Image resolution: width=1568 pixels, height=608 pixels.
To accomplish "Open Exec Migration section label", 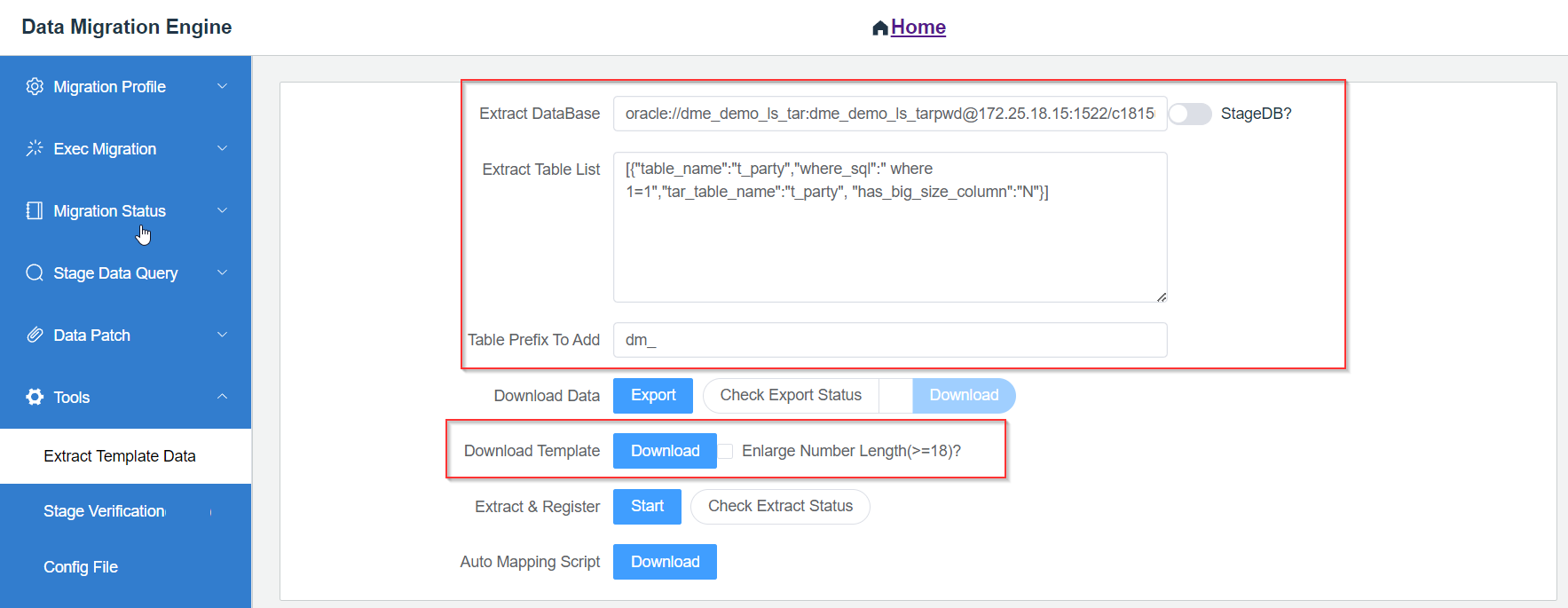I will coord(105,149).
